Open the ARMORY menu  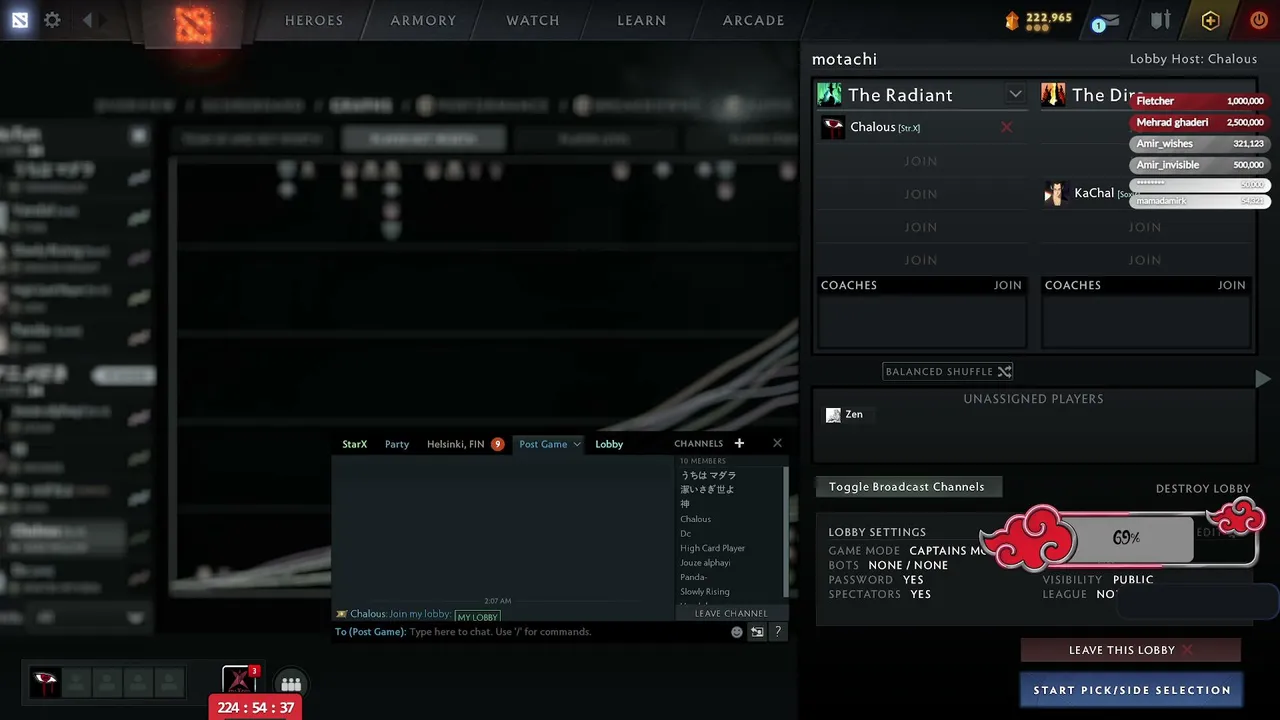coord(423,20)
